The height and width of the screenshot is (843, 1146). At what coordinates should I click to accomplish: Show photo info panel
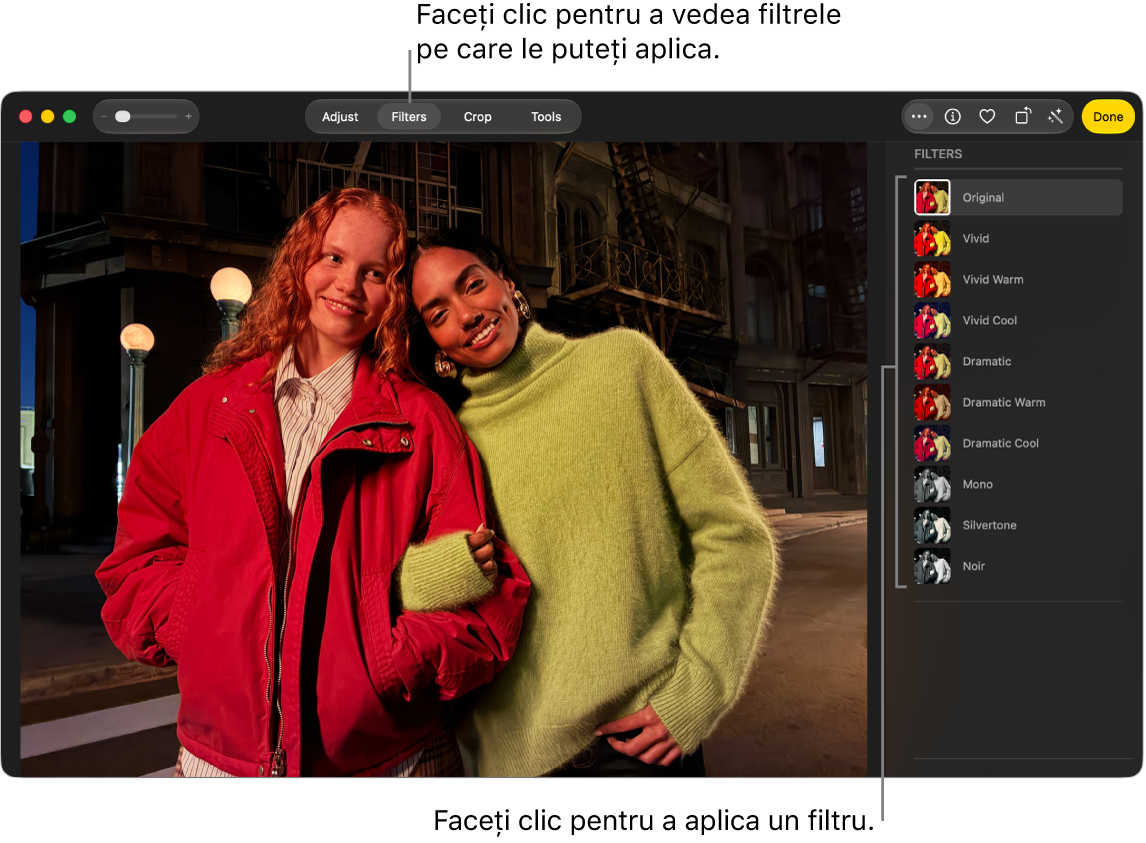tap(952, 116)
